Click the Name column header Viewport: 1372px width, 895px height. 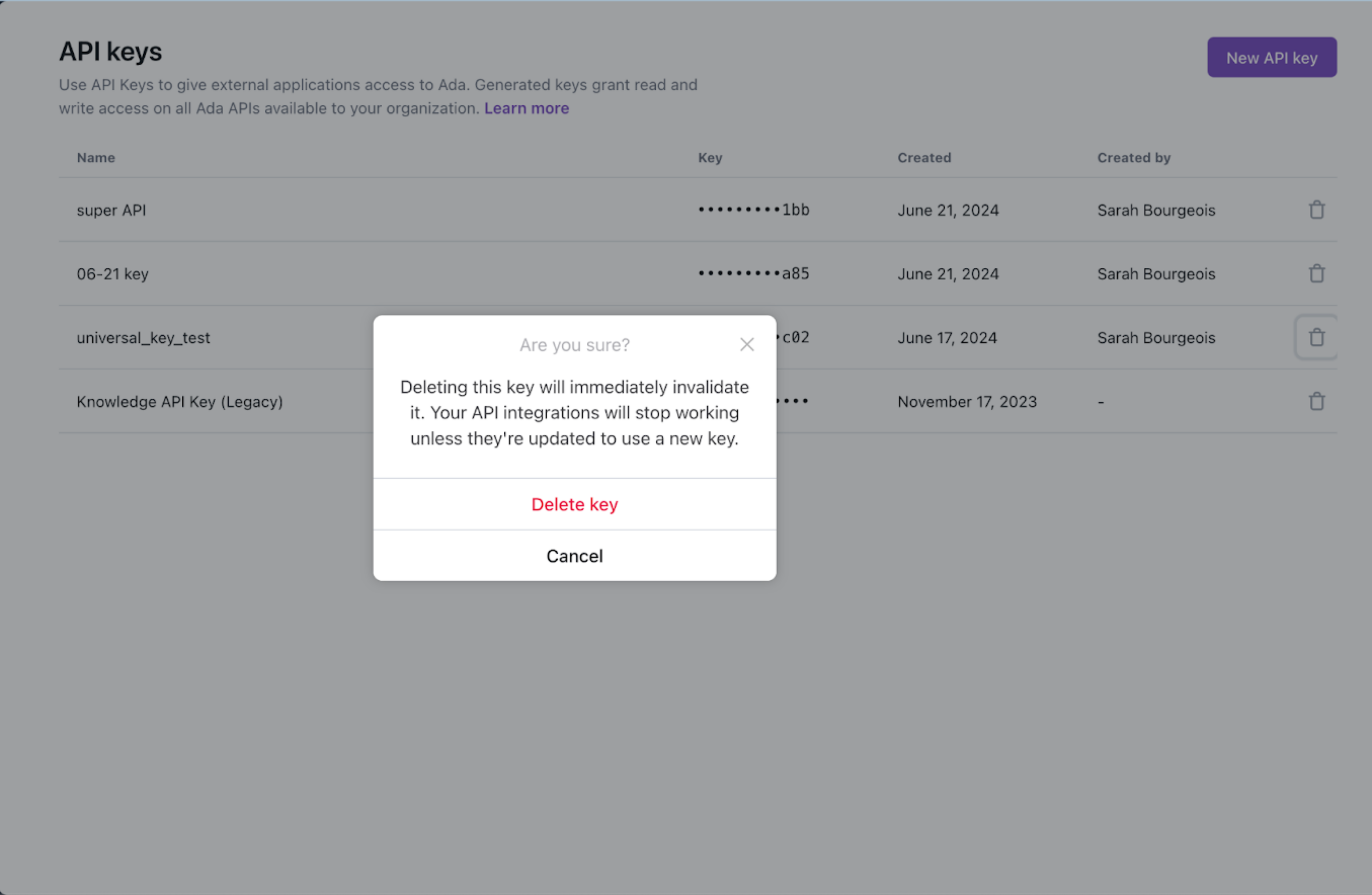[x=96, y=158]
